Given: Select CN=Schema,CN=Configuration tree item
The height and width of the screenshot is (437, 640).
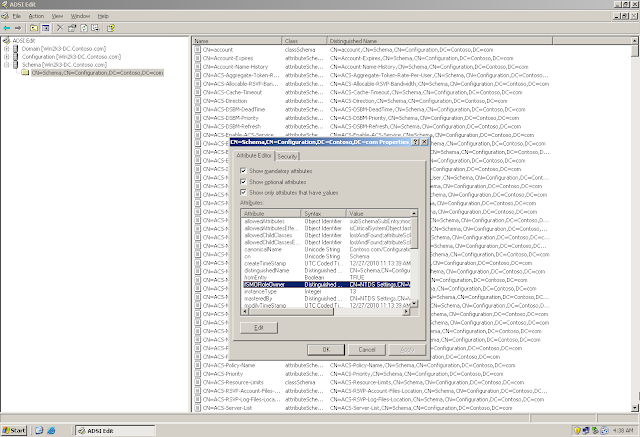Looking at the screenshot, I should coord(97,73).
